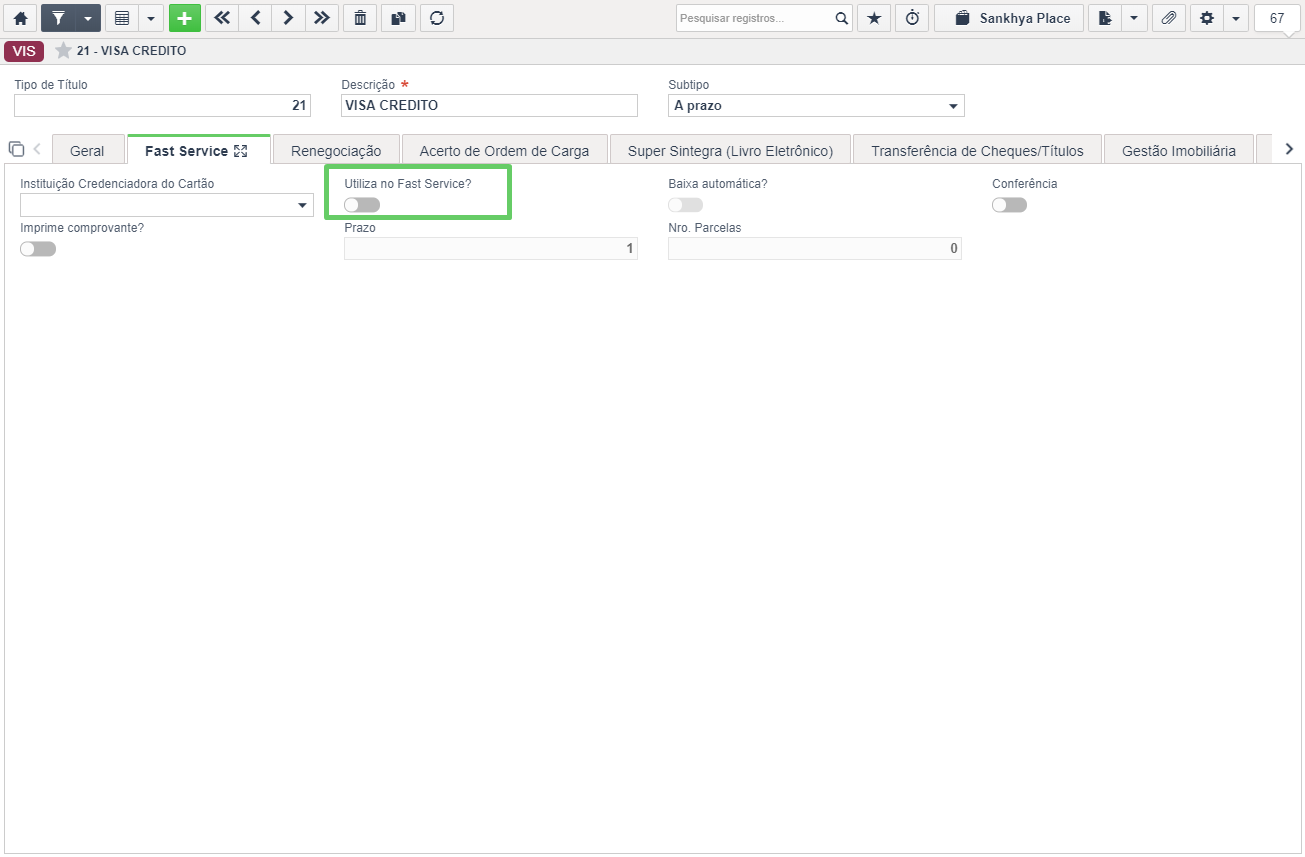Toggle the Imprime comprovante switch
The image size is (1305, 857).
click(x=38, y=249)
